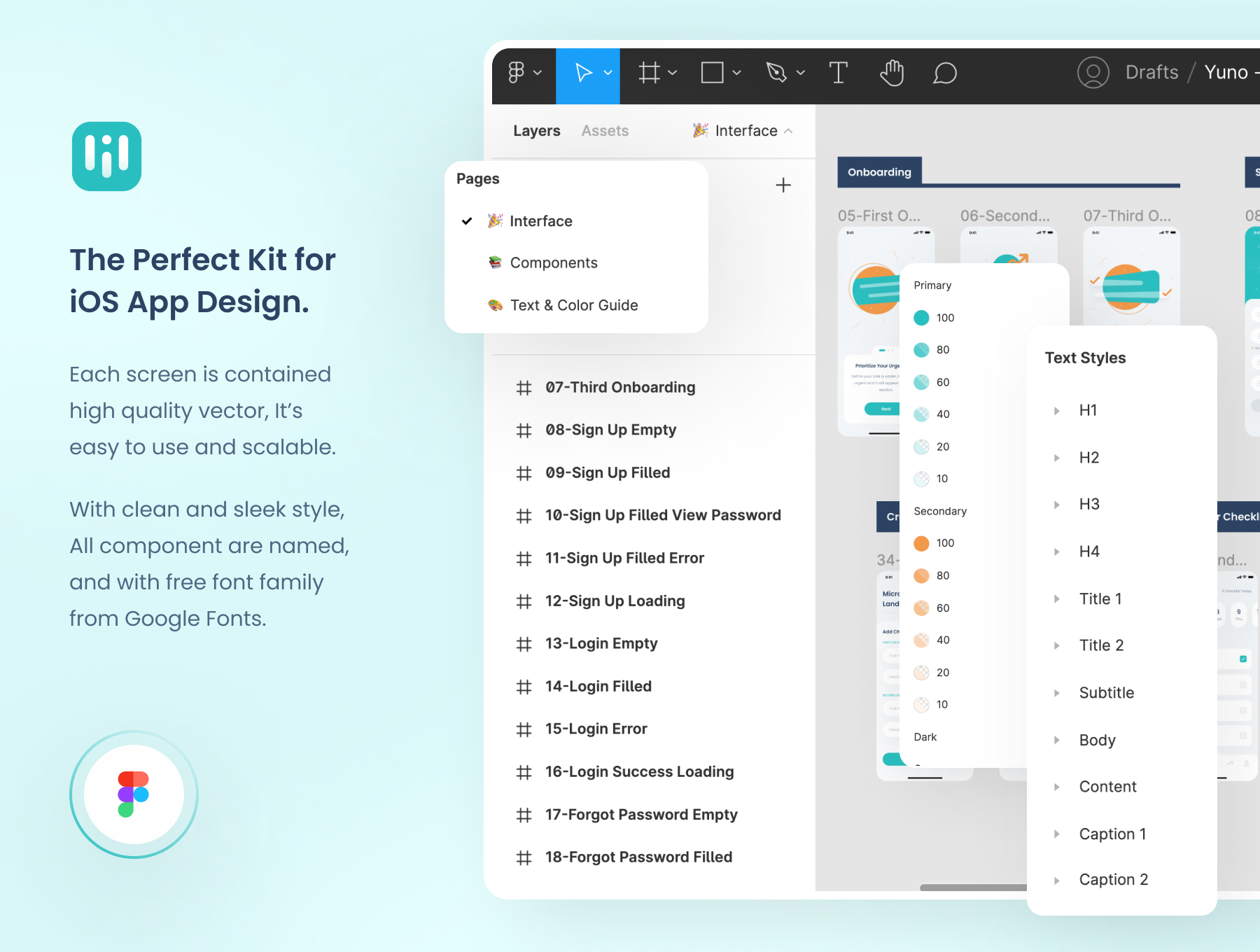Image resolution: width=1260 pixels, height=952 pixels.
Task: Select the 13-Login Empty frame layer
Action: pos(601,643)
